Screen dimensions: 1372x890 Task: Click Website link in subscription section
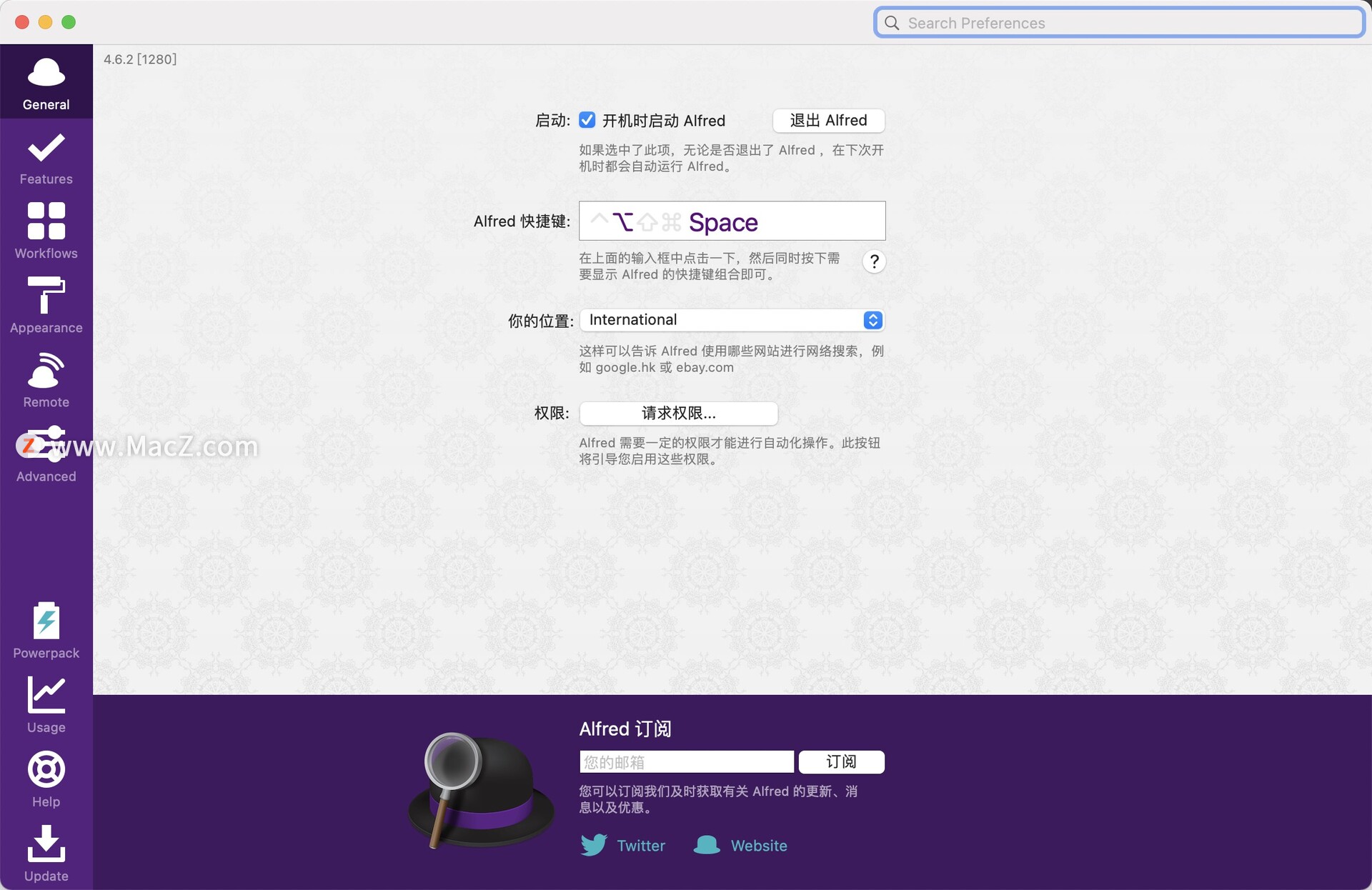point(758,845)
